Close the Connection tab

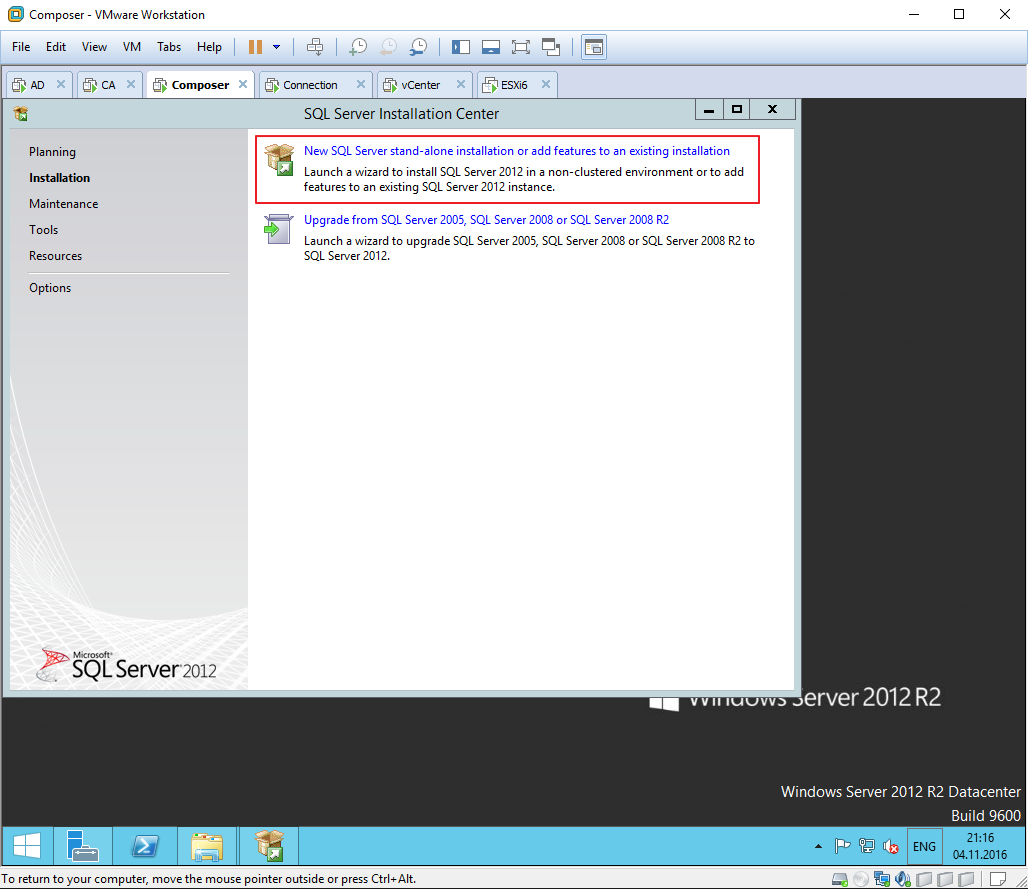(x=361, y=84)
